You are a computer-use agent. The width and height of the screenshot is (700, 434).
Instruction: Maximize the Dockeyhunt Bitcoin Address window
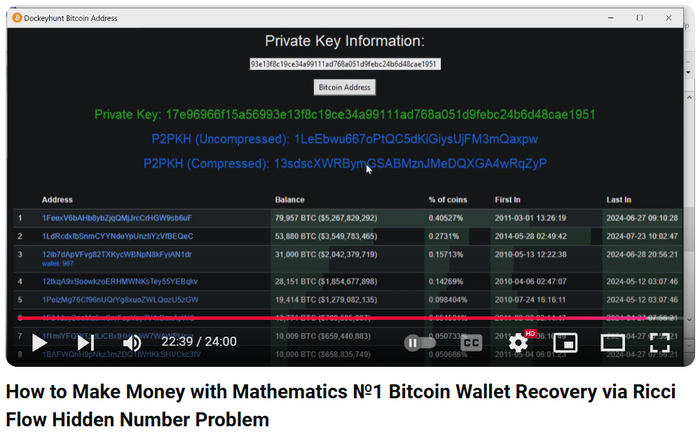click(640, 18)
